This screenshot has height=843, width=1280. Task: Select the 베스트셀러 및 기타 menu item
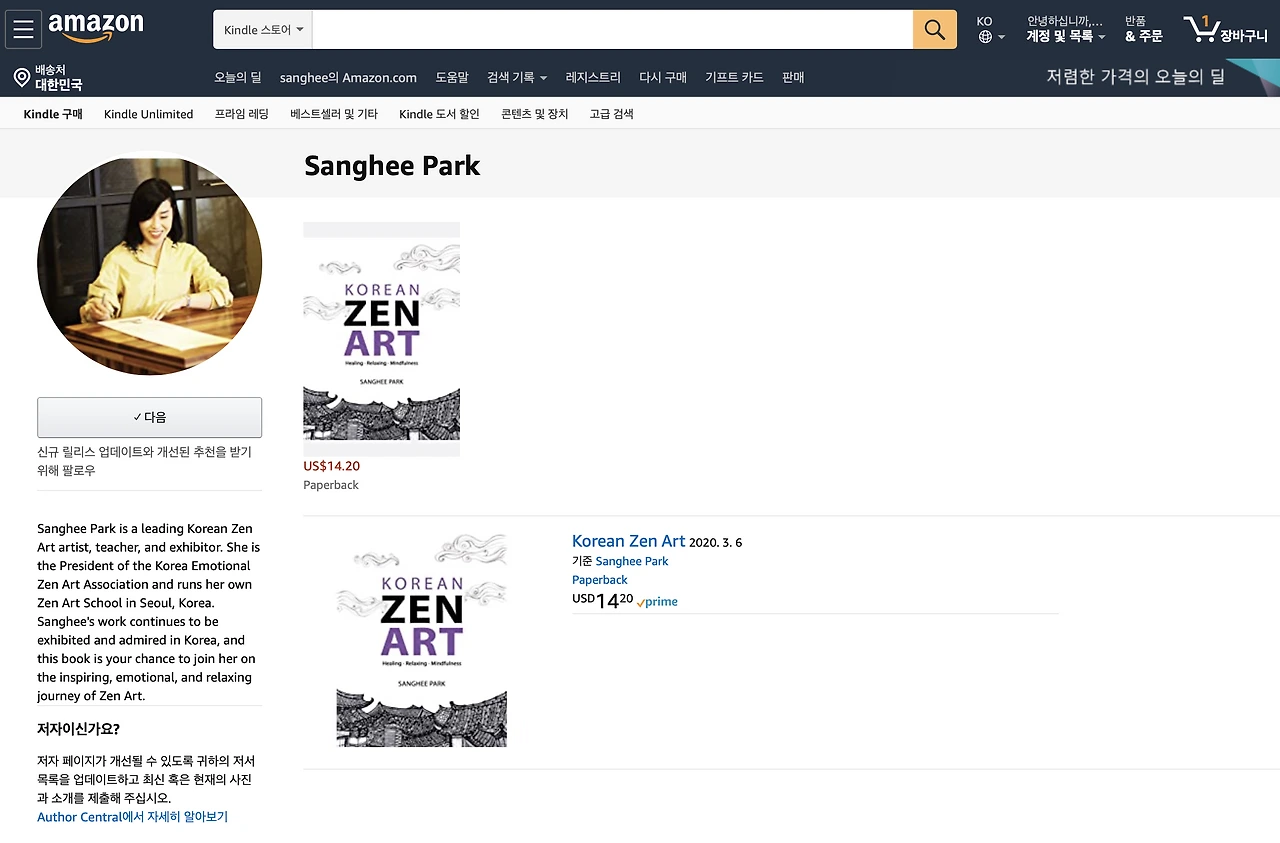pos(334,114)
